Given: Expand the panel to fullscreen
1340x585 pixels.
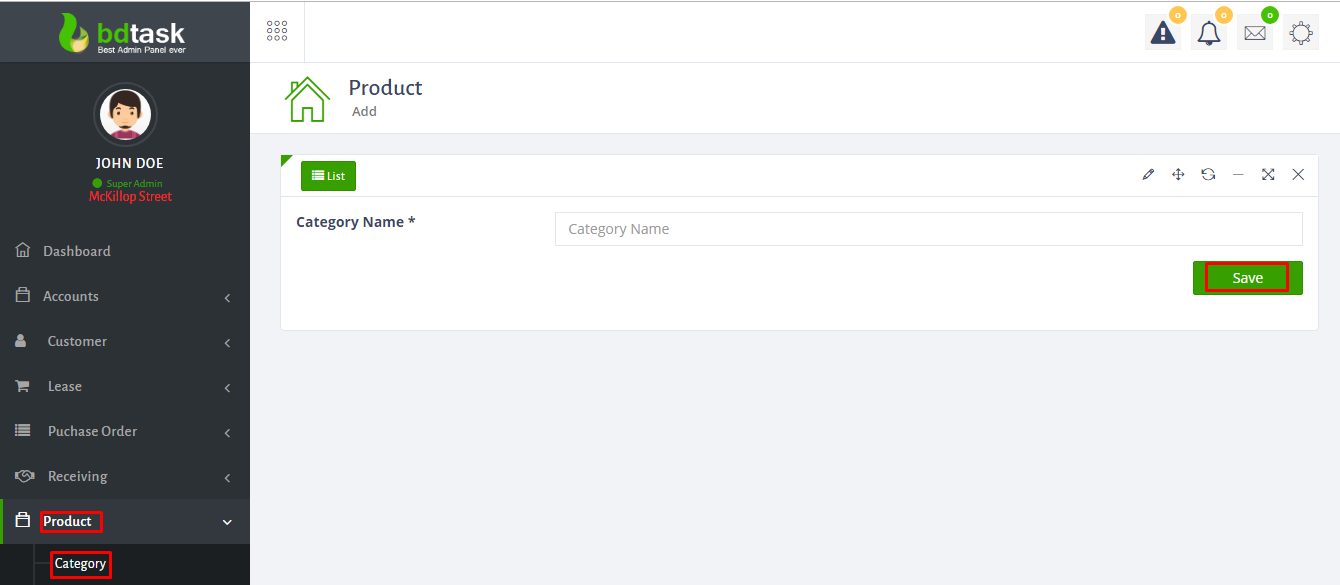Looking at the screenshot, I should click(x=1268, y=175).
